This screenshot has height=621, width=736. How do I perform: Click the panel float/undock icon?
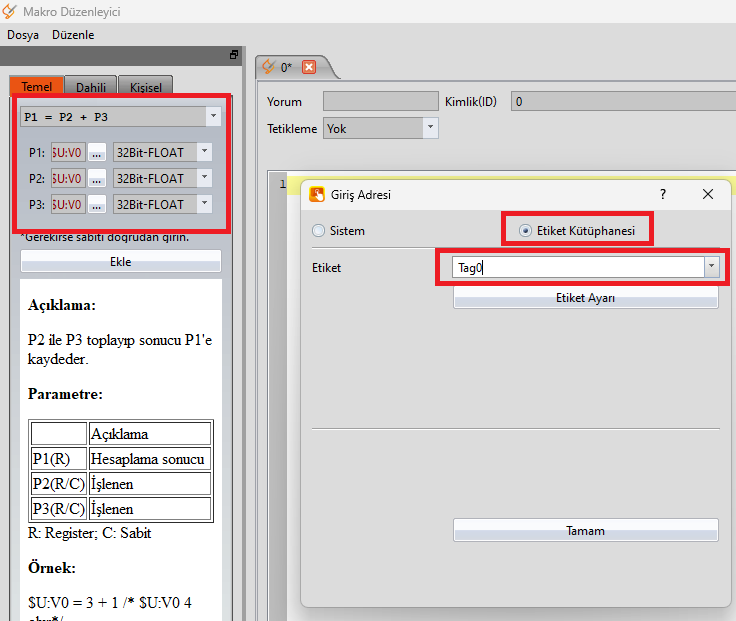234,55
